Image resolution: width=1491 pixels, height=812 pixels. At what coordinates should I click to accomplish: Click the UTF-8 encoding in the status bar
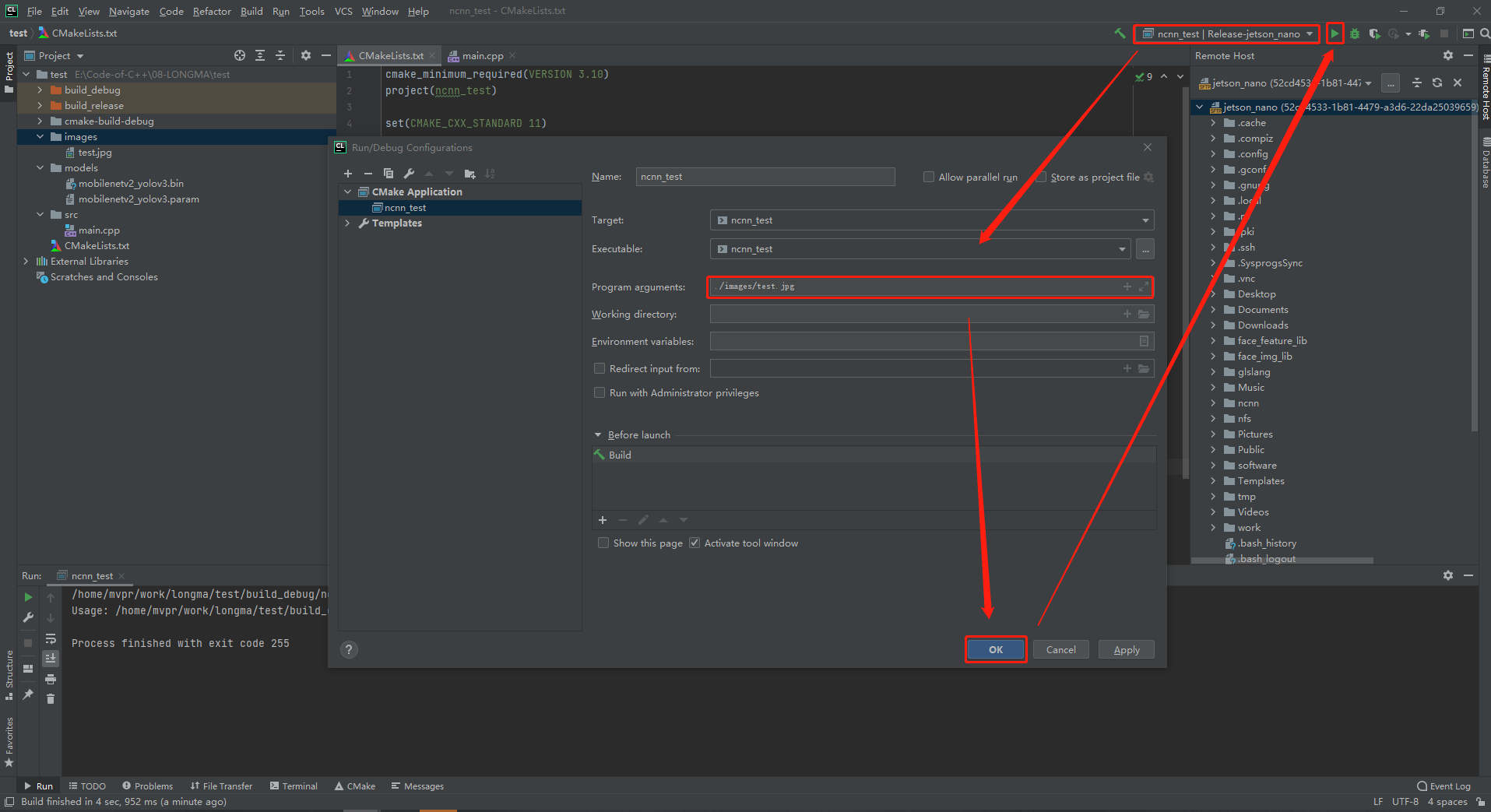tap(1405, 802)
